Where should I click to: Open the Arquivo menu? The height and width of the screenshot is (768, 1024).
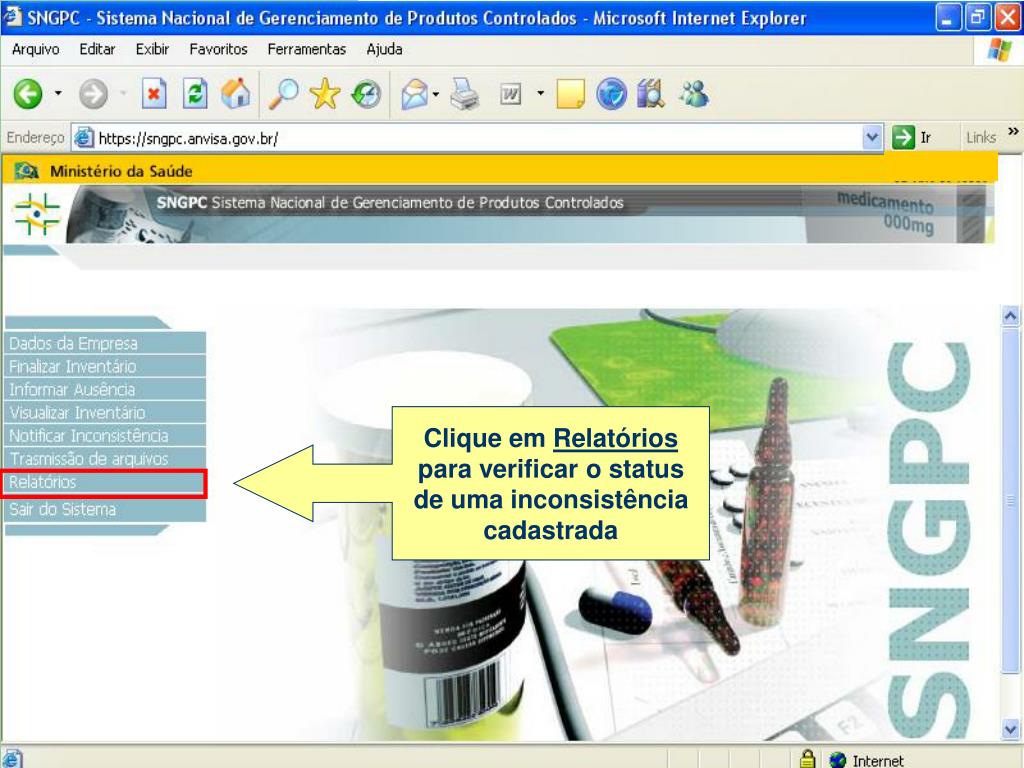(35, 50)
